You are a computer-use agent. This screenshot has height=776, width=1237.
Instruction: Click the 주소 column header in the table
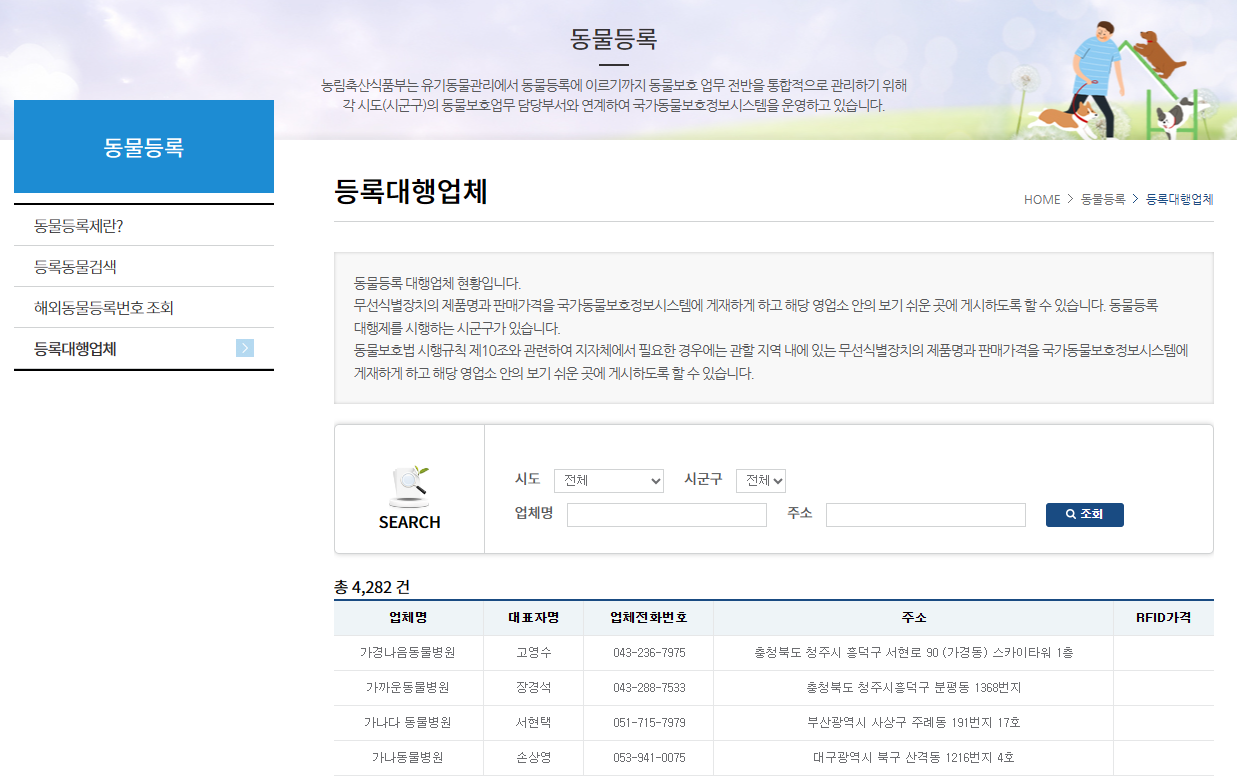913,618
